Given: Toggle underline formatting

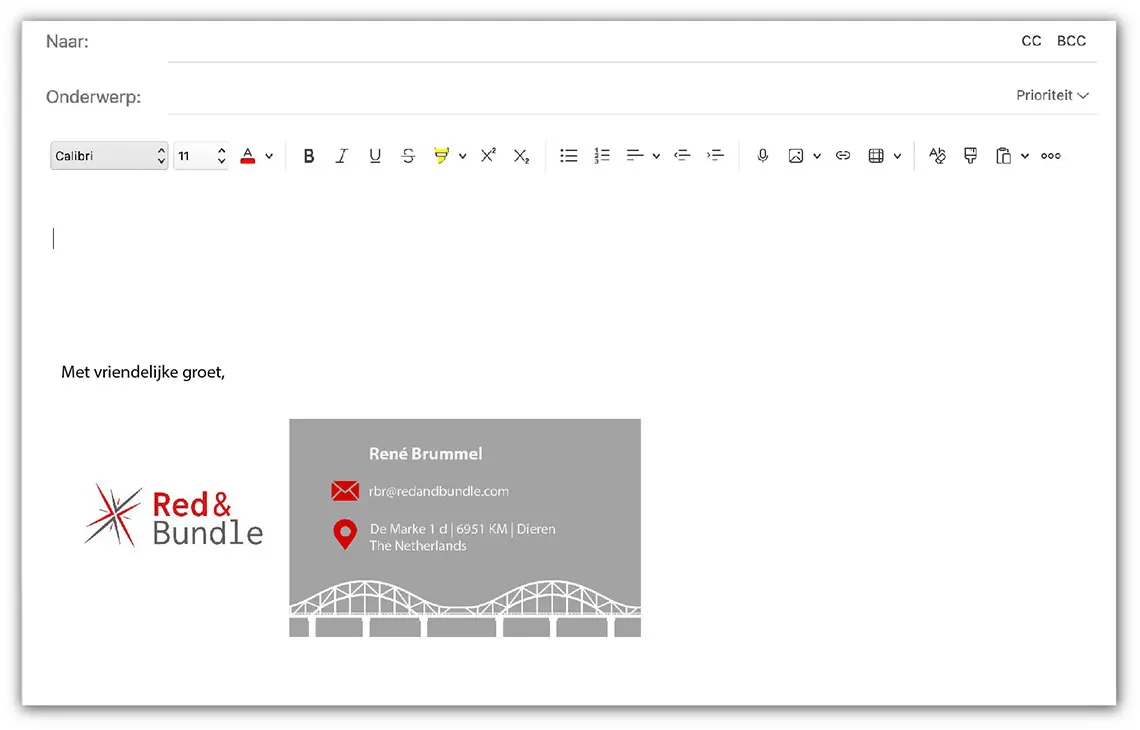Looking at the screenshot, I should point(375,156).
